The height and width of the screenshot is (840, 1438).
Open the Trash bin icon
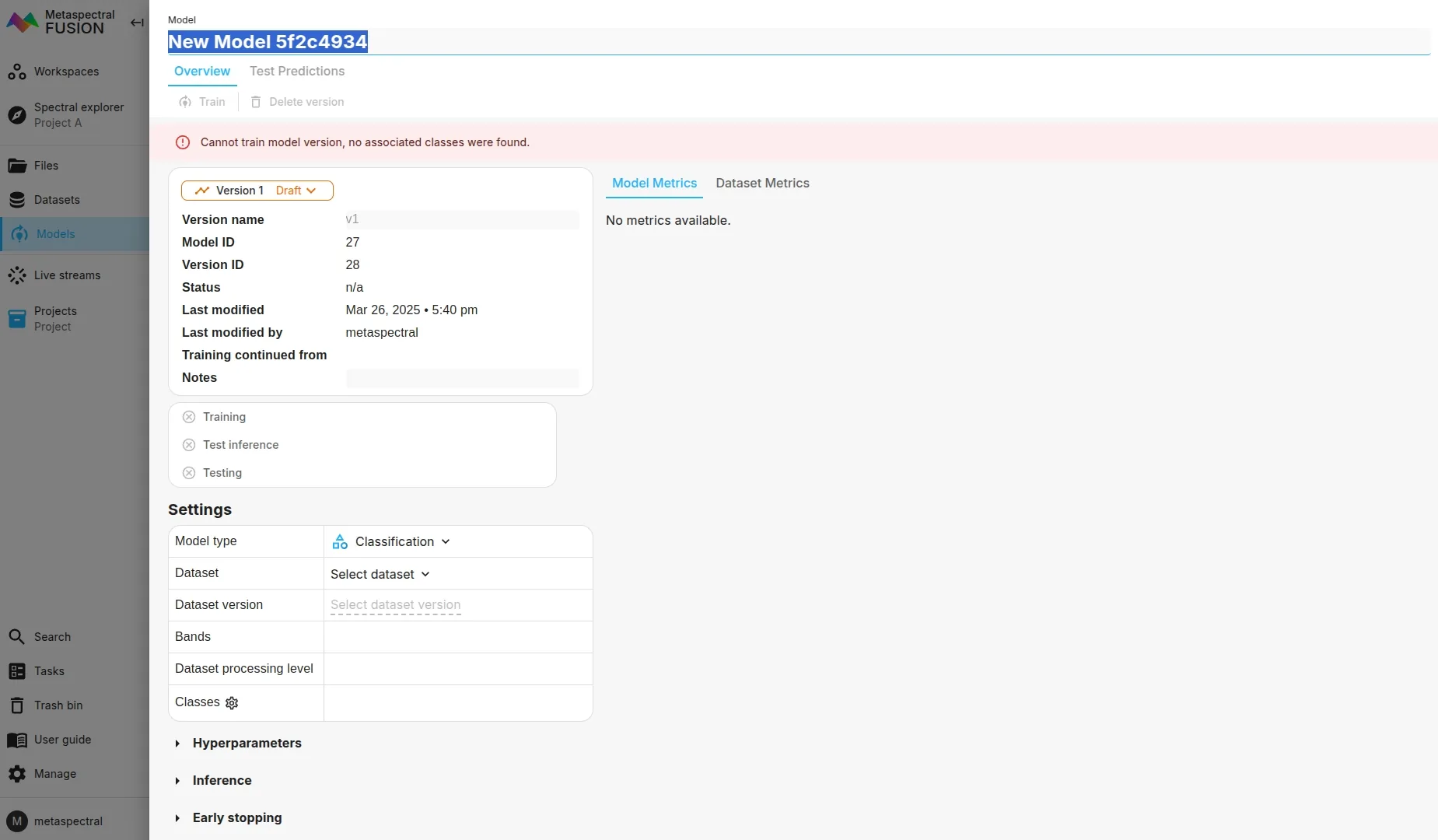pyautogui.click(x=17, y=705)
